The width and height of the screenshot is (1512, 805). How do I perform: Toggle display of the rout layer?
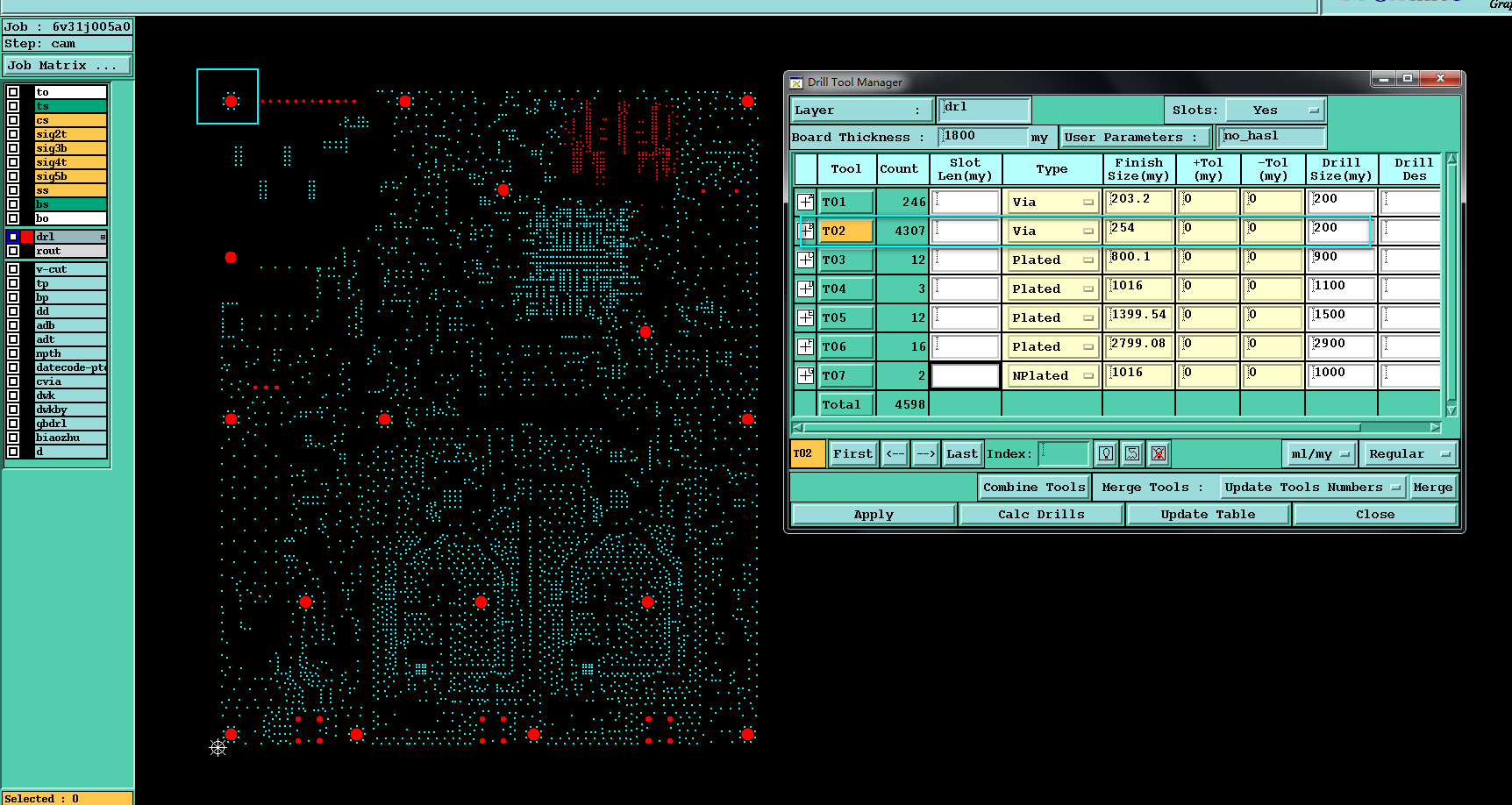pos(13,251)
